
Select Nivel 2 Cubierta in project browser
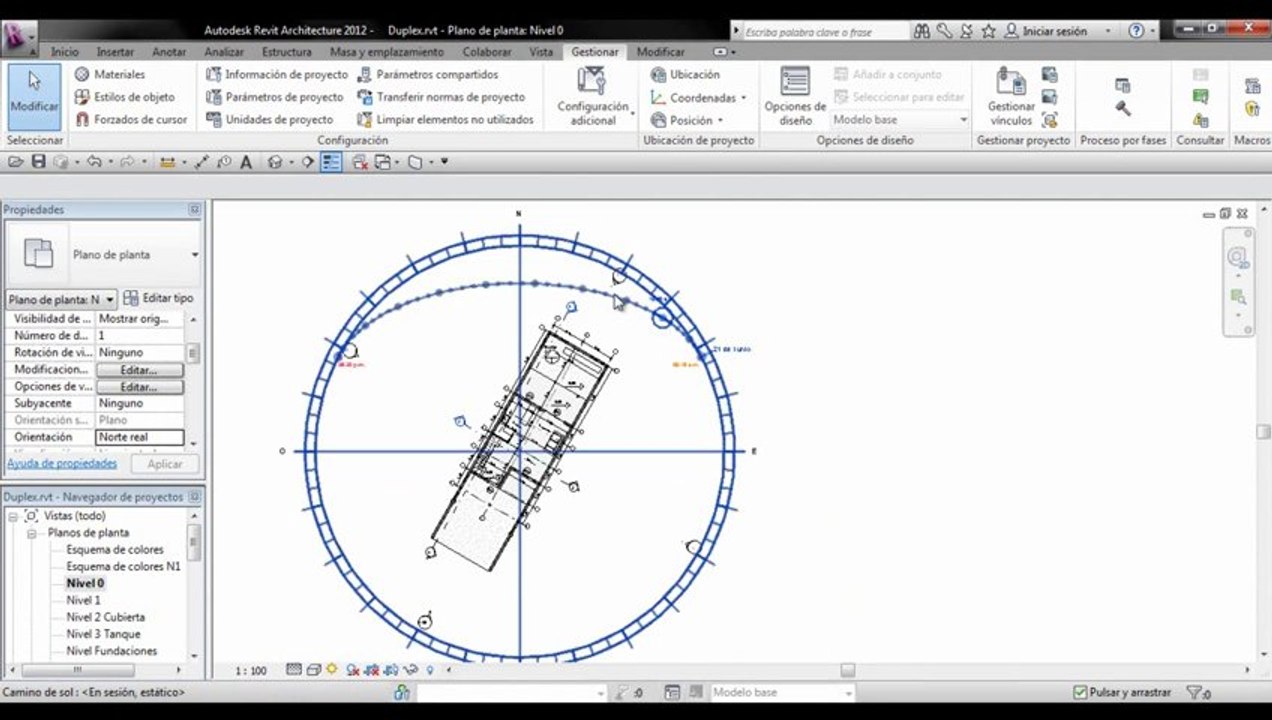coord(105,617)
